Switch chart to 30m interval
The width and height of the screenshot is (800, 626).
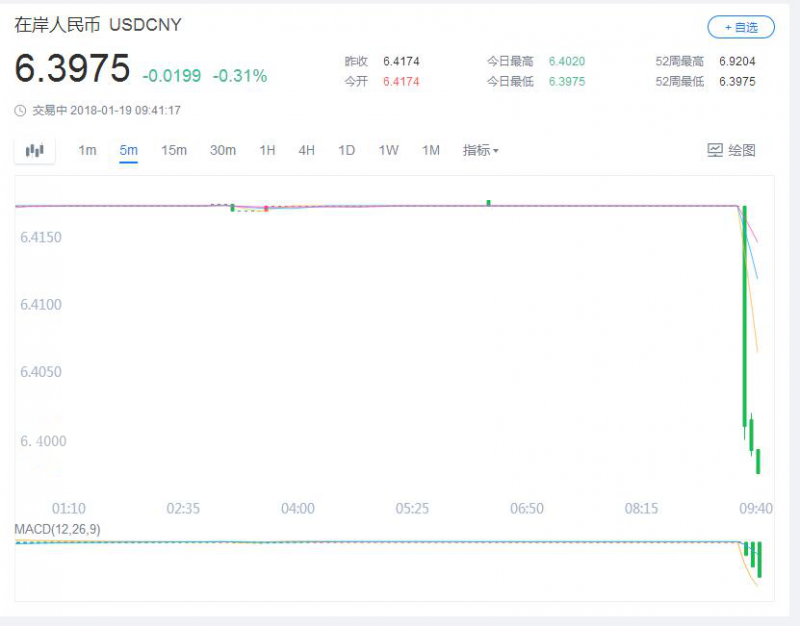(x=222, y=151)
